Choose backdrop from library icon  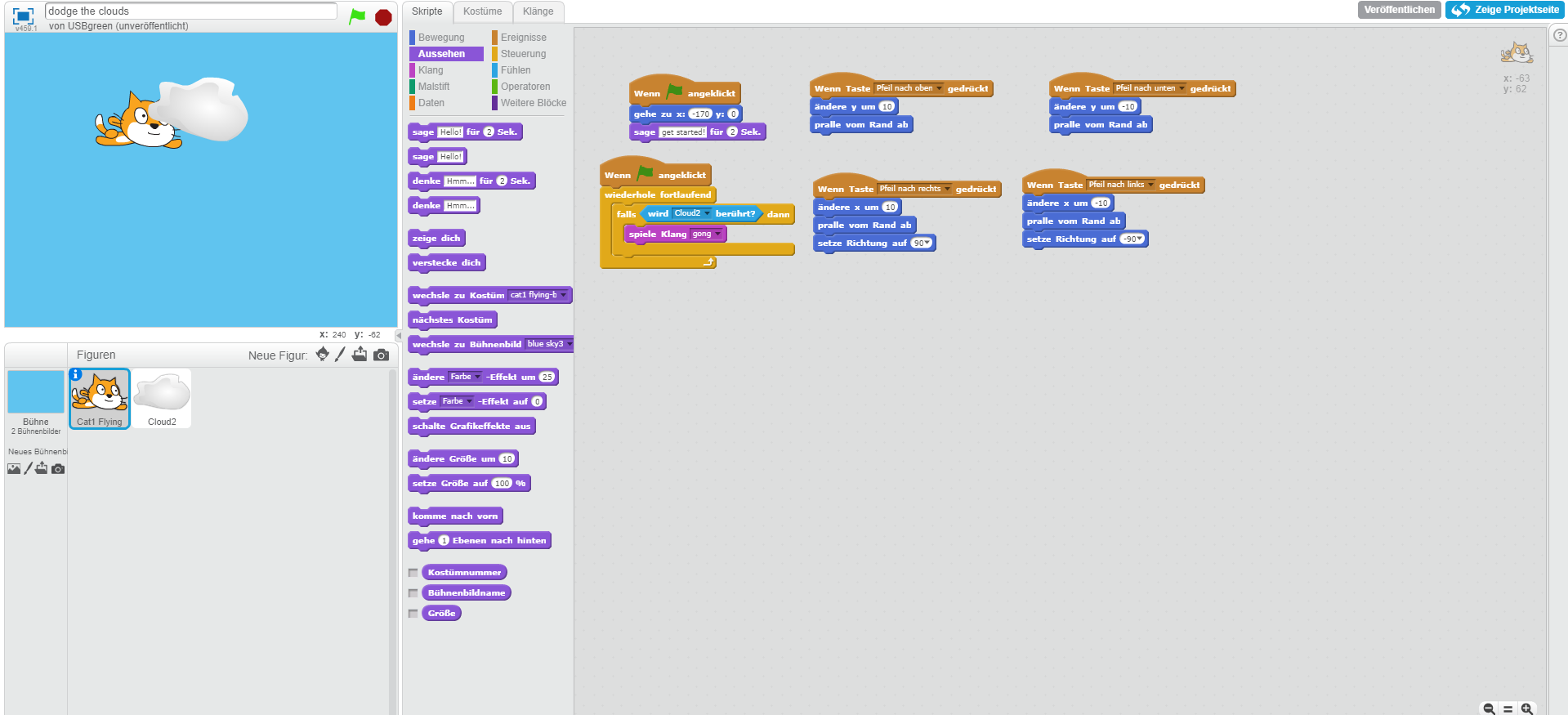click(x=14, y=468)
